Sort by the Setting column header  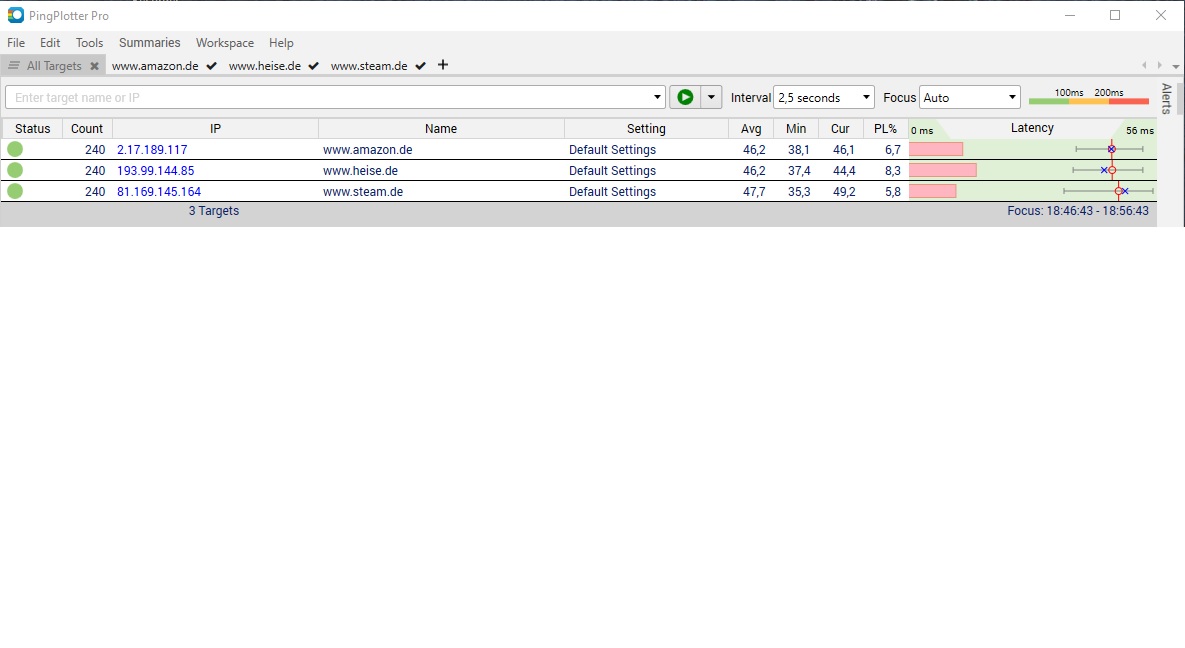(646, 129)
